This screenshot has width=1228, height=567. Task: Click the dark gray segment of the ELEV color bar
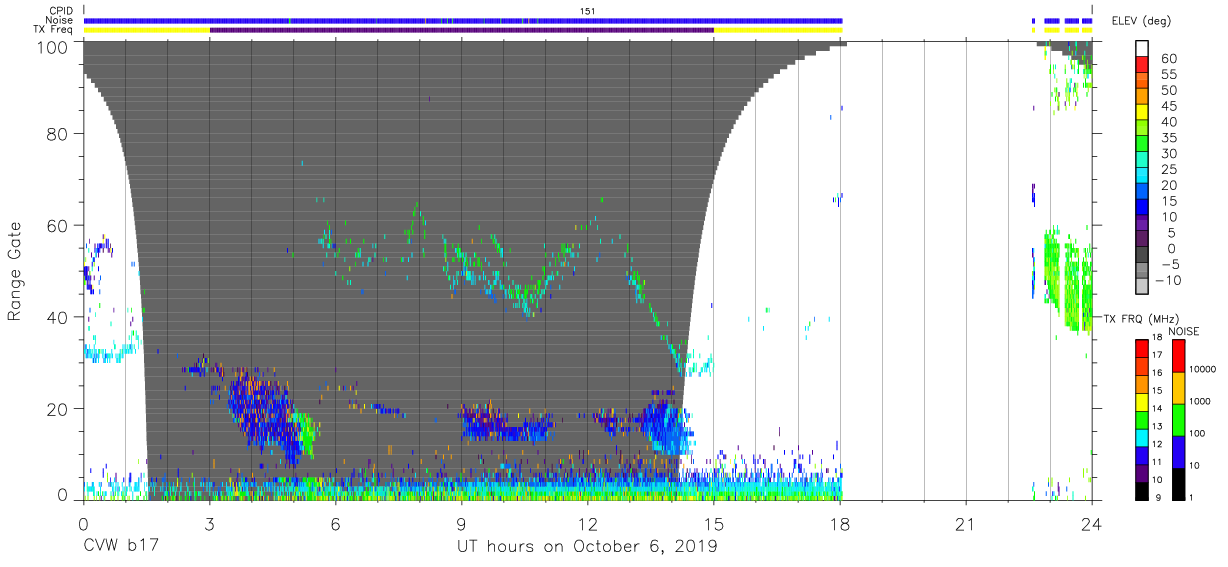coord(1143,255)
